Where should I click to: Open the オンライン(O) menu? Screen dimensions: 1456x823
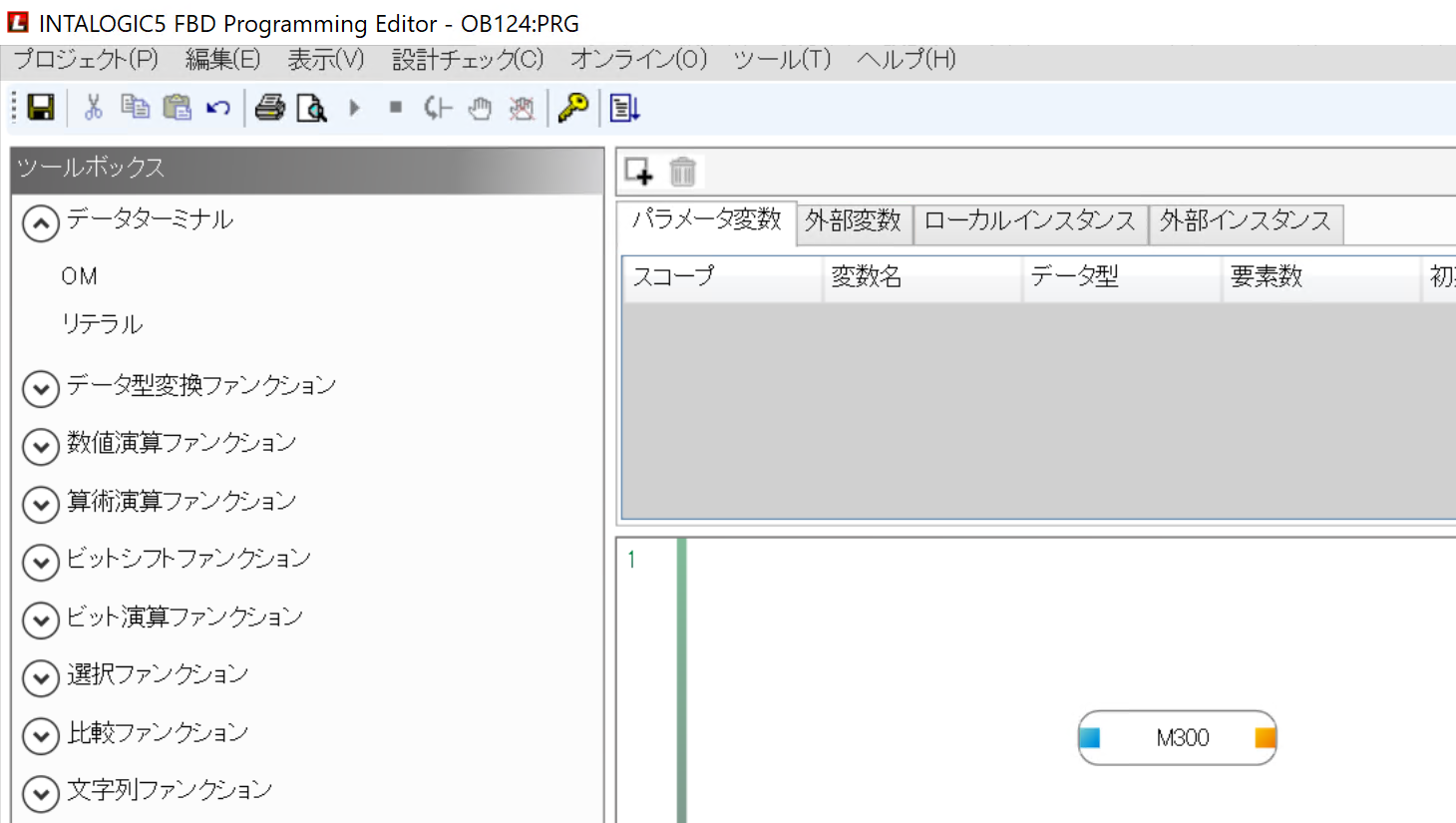coord(638,60)
